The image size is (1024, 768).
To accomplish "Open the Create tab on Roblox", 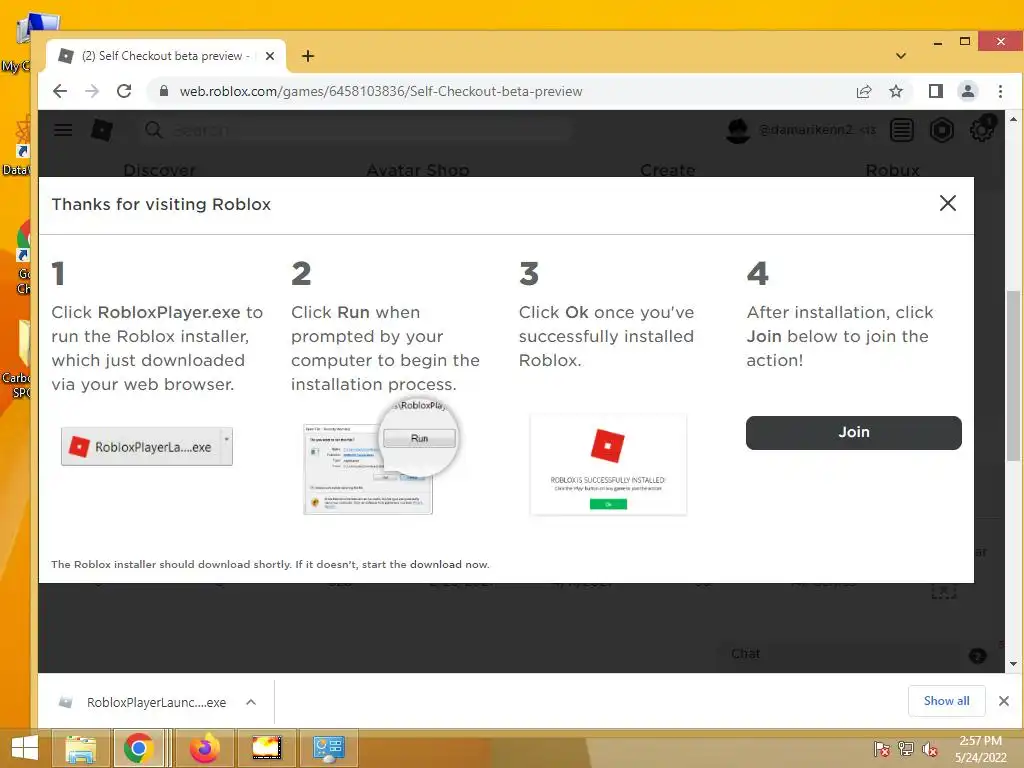I will 667,170.
